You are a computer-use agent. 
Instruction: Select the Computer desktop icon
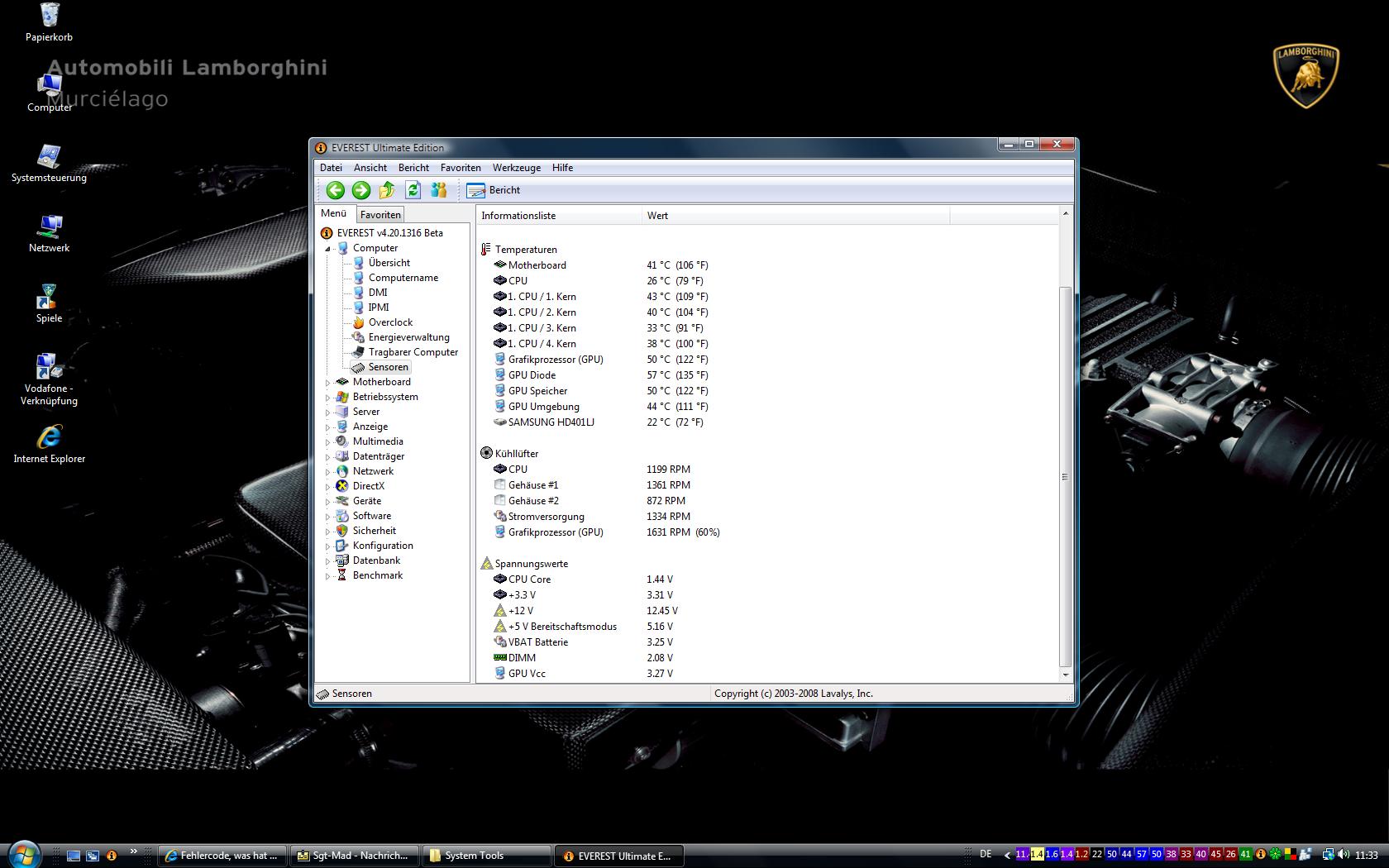click(x=49, y=93)
